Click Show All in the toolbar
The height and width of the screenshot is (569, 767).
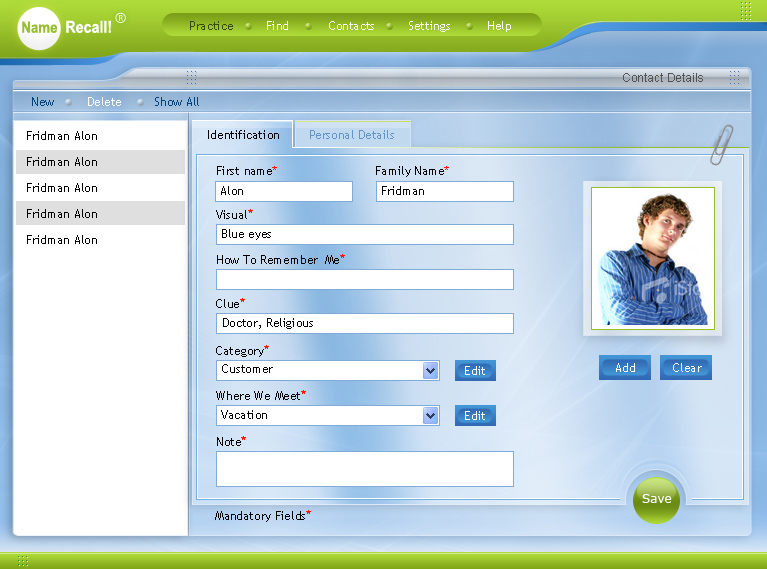point(176,102)
